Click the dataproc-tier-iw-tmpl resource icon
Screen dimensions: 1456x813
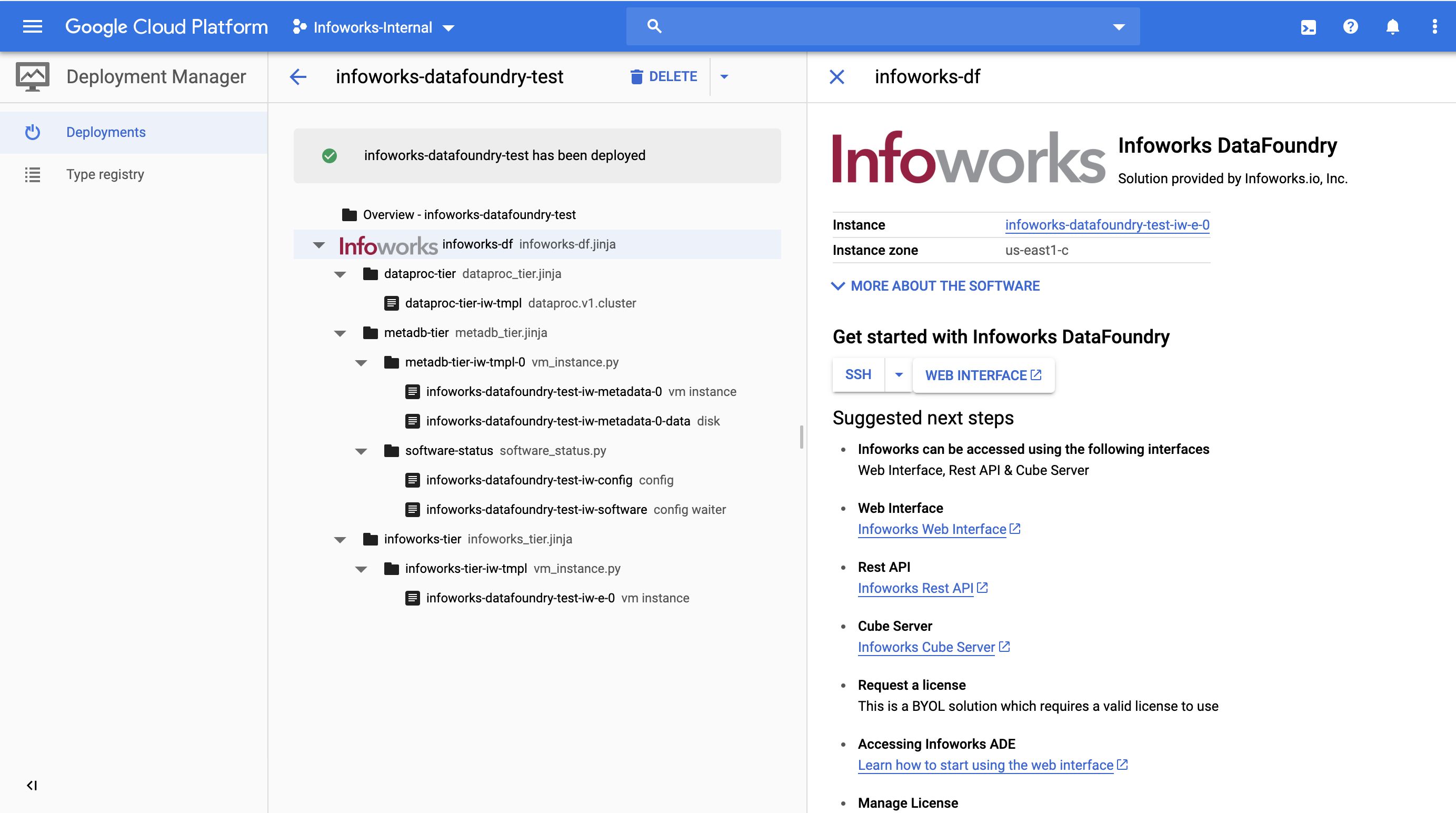[x=391, y=303]
